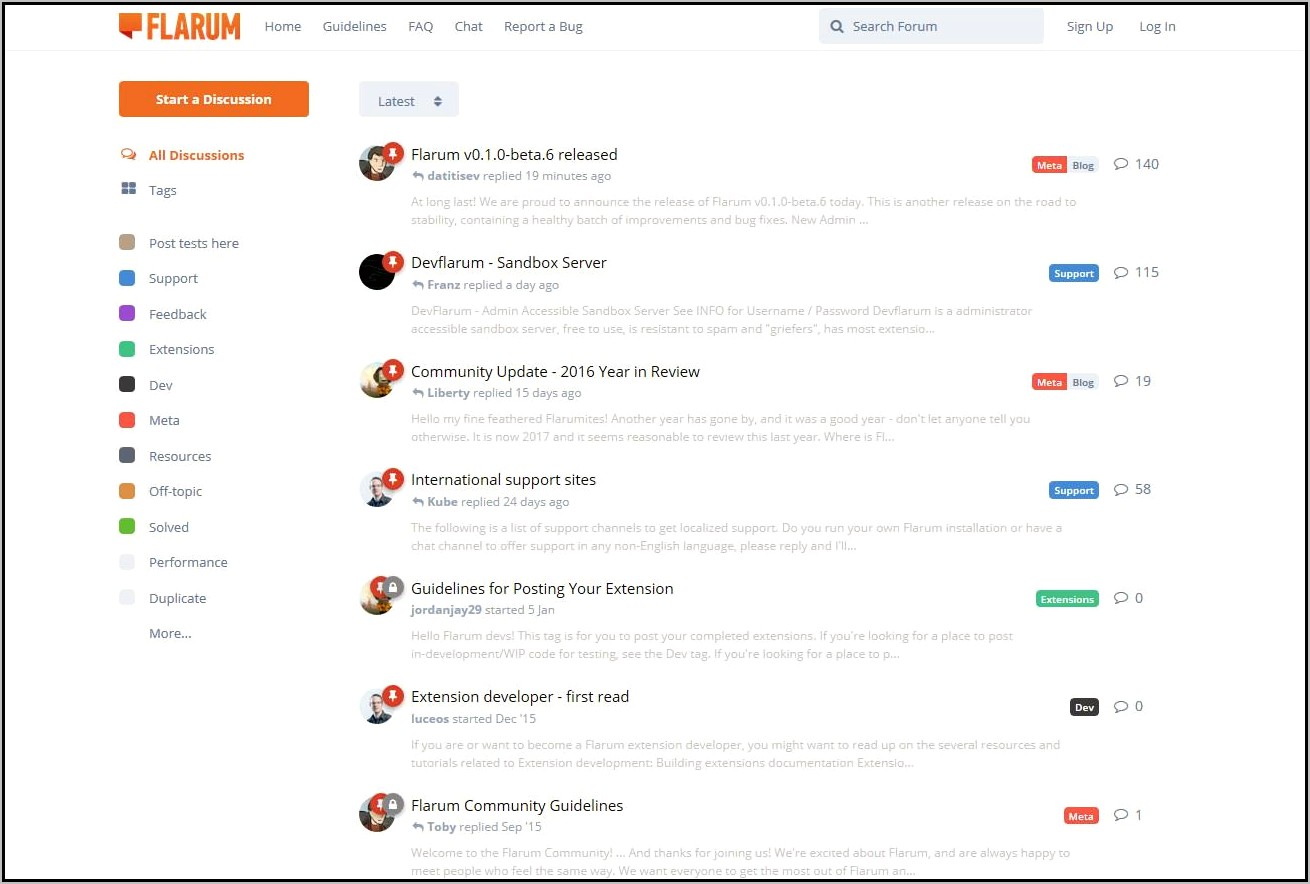Click the Flarum logo
The width and height of the screenshot is (1310, 884).
[179, 26]
